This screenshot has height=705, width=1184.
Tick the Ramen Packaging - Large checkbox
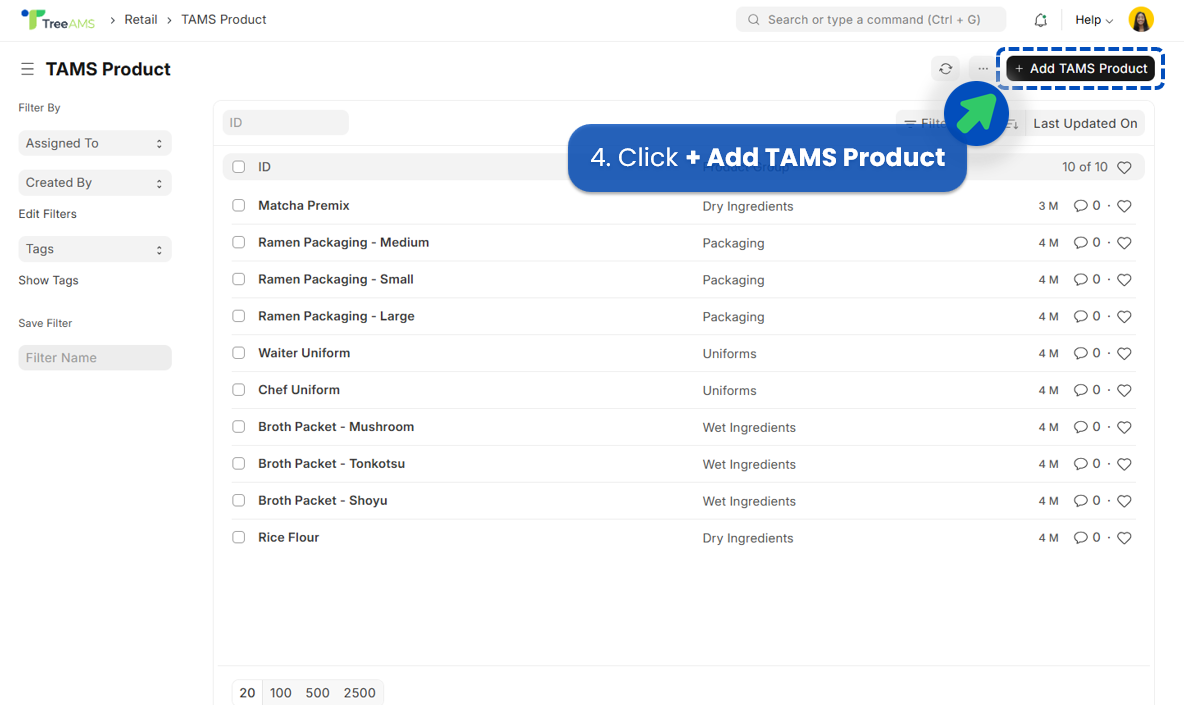pos(239,316)
